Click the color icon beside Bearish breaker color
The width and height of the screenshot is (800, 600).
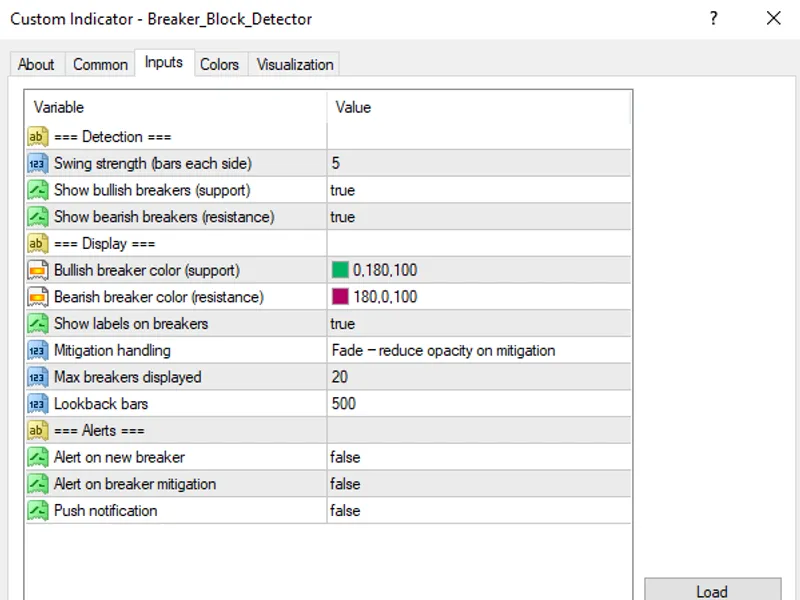pyautogui.click(x=38, y=296)
